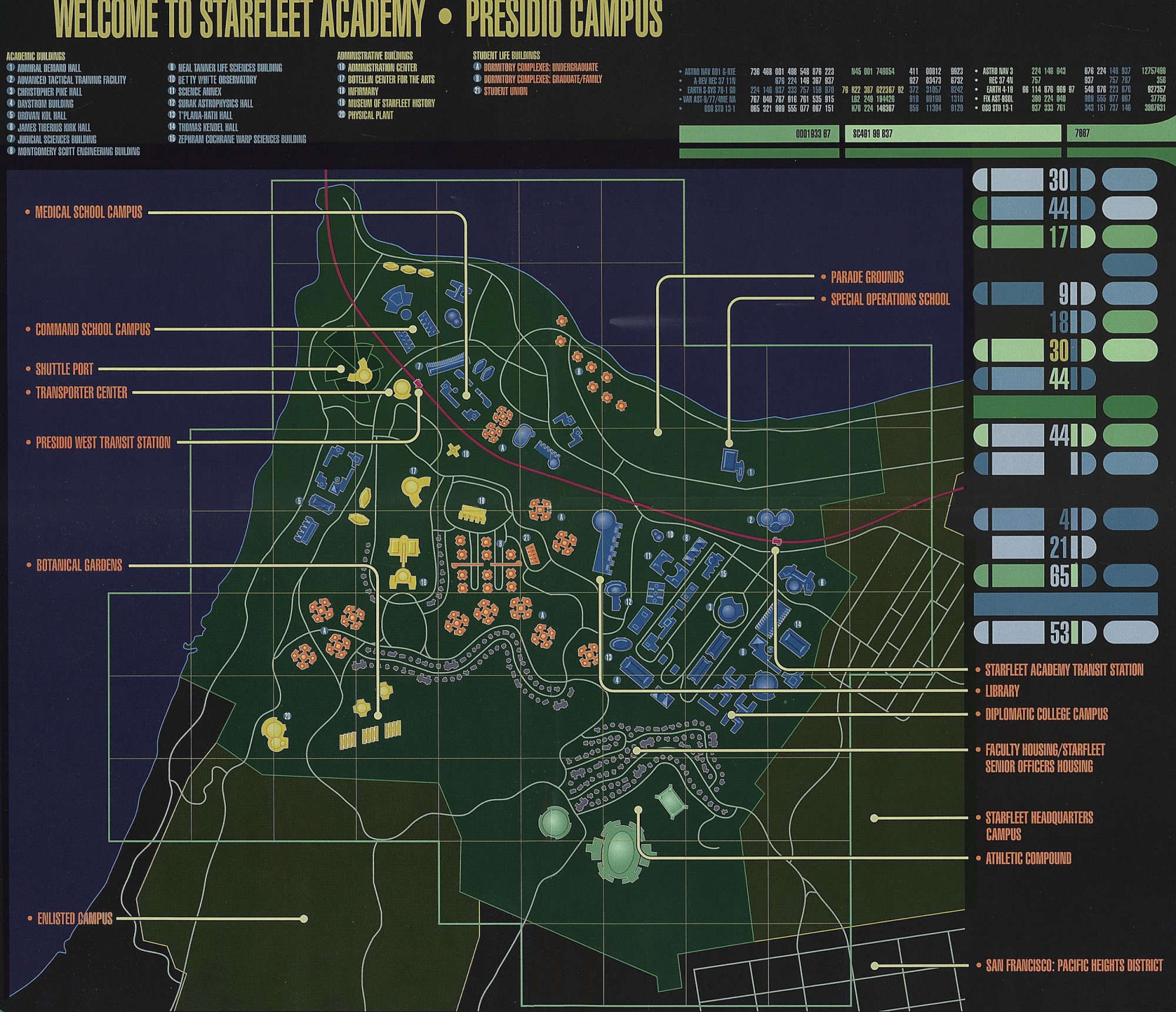Select the Physical Plant building numbered 20

click(274, 734)
